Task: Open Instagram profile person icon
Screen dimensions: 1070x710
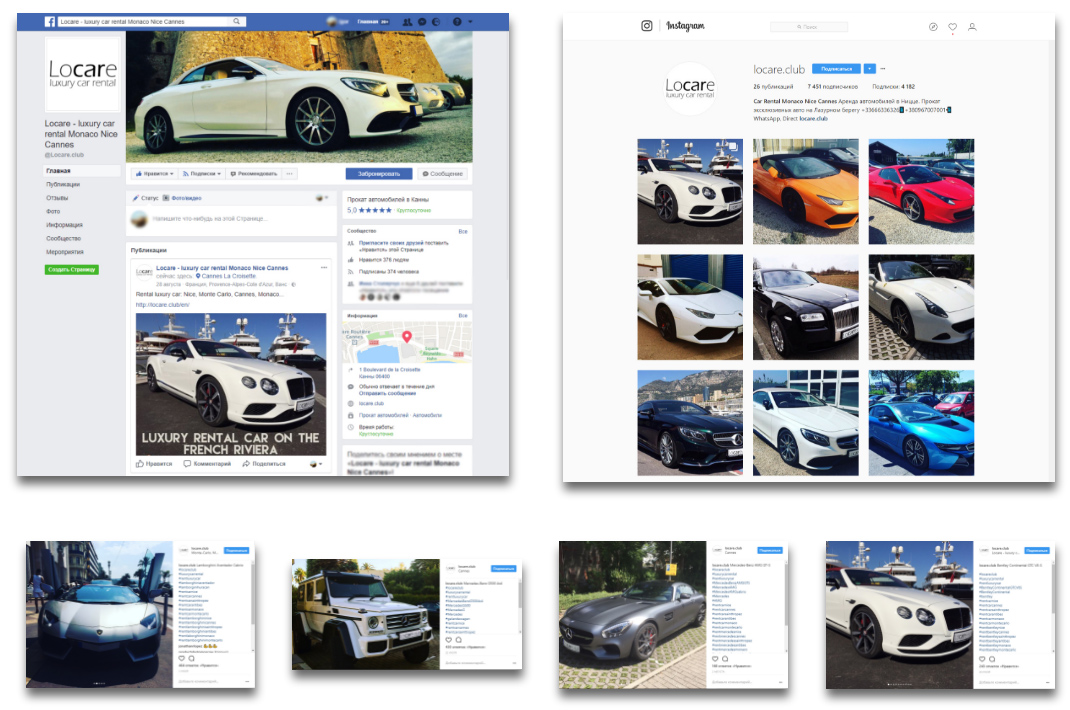Action: (x=972, y=27)
